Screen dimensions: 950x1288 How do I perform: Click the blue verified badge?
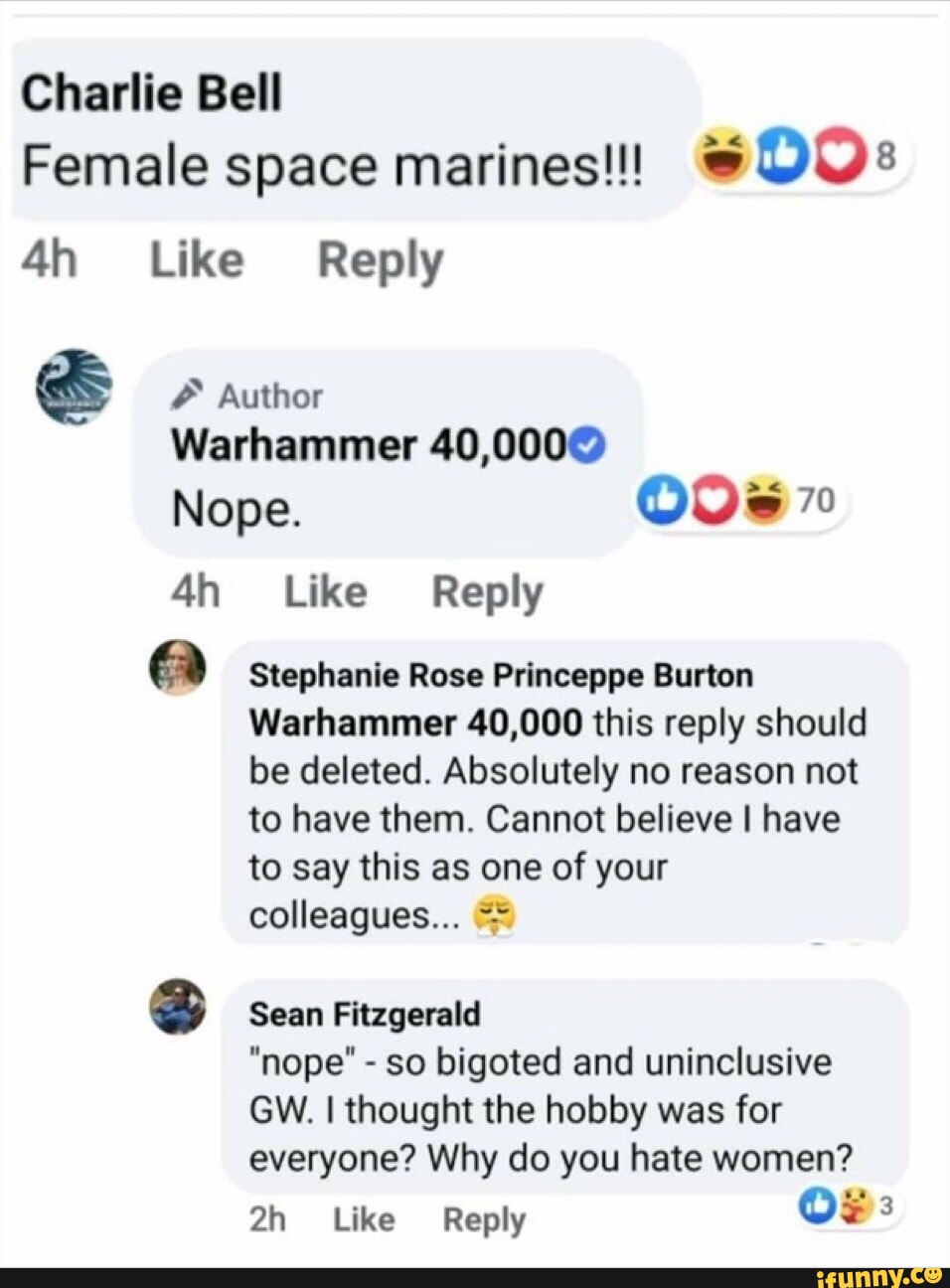[x=589, y=445]
